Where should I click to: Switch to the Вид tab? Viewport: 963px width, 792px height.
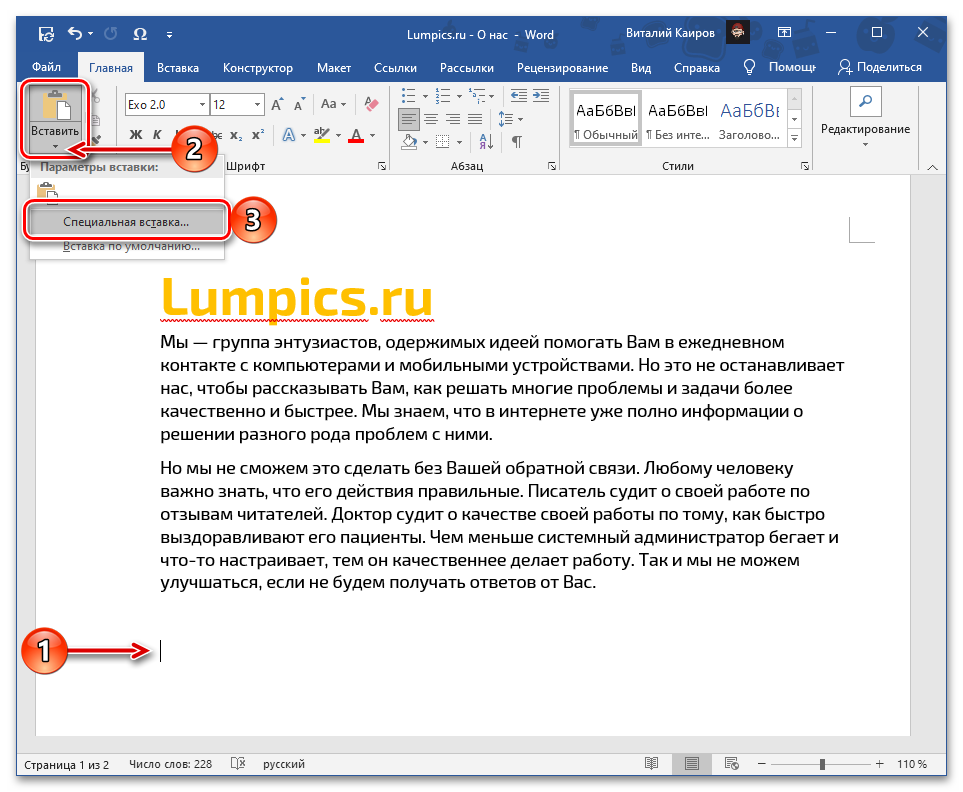pos(641,68)
